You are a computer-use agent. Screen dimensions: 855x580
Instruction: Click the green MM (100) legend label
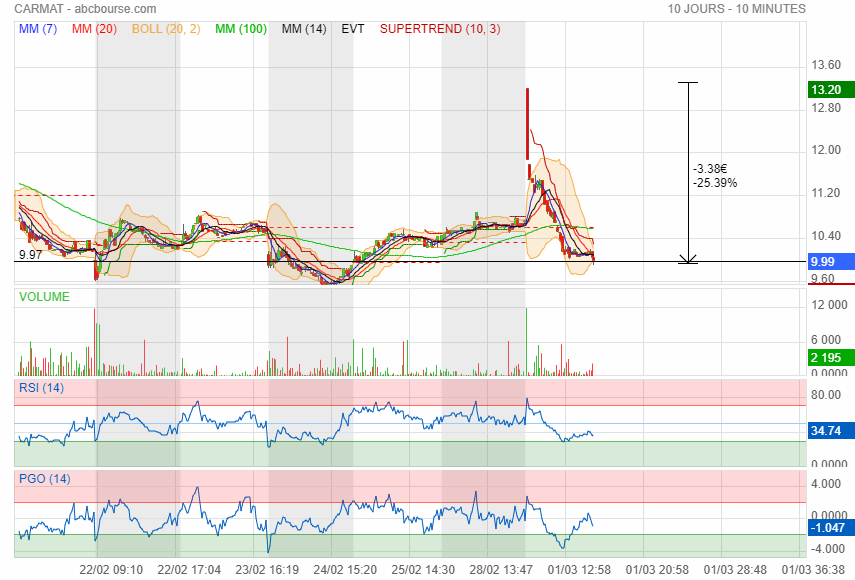click(x=241, y=29)
